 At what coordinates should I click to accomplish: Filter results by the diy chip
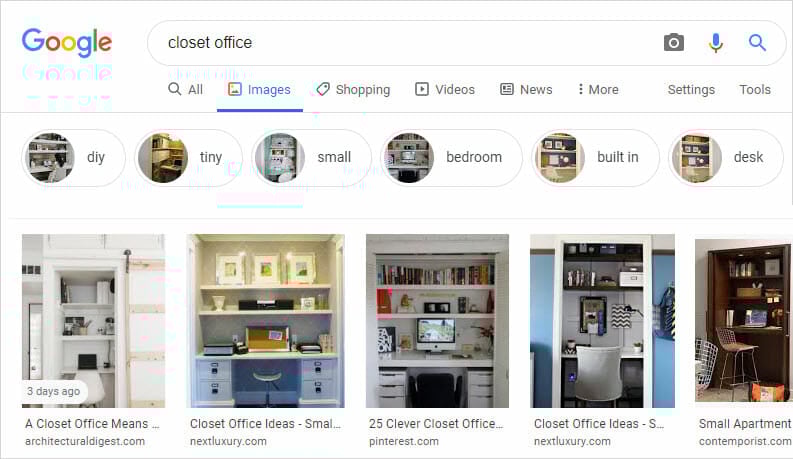[73, 158]
